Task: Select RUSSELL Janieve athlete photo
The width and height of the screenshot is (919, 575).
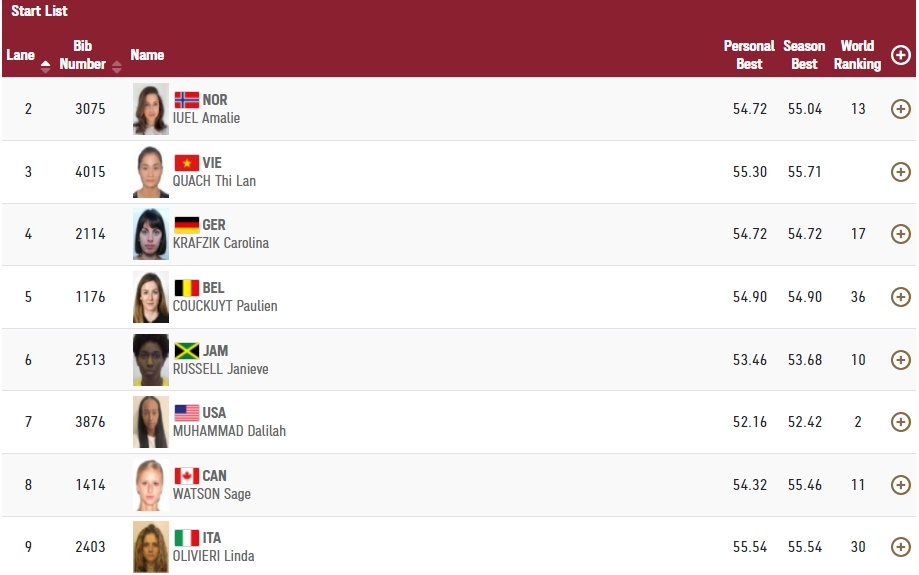Action: click(151, 360)
